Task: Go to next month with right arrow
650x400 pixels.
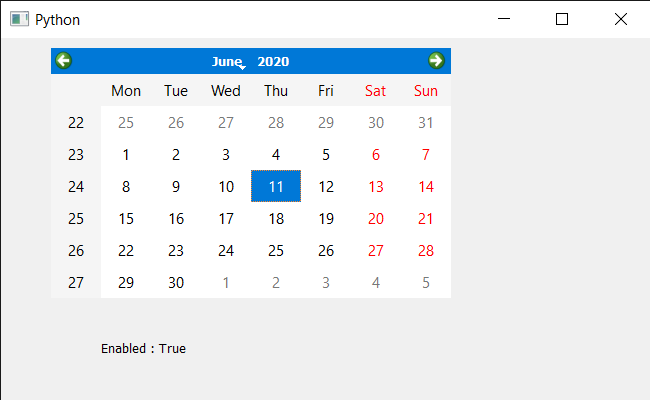Action: click(x=436, y=61)
